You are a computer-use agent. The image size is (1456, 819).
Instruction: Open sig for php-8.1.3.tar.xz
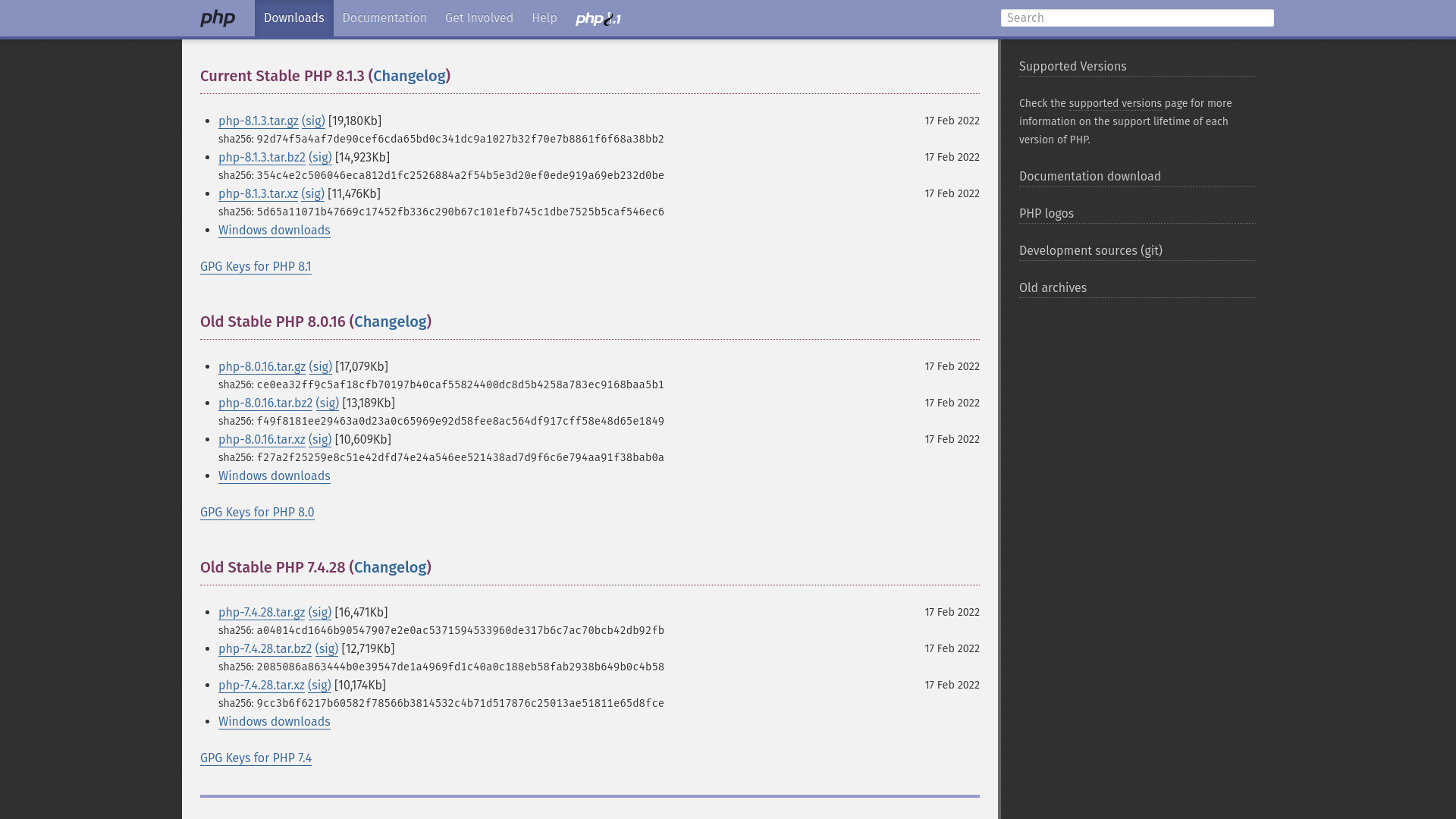tap(312, 194)
